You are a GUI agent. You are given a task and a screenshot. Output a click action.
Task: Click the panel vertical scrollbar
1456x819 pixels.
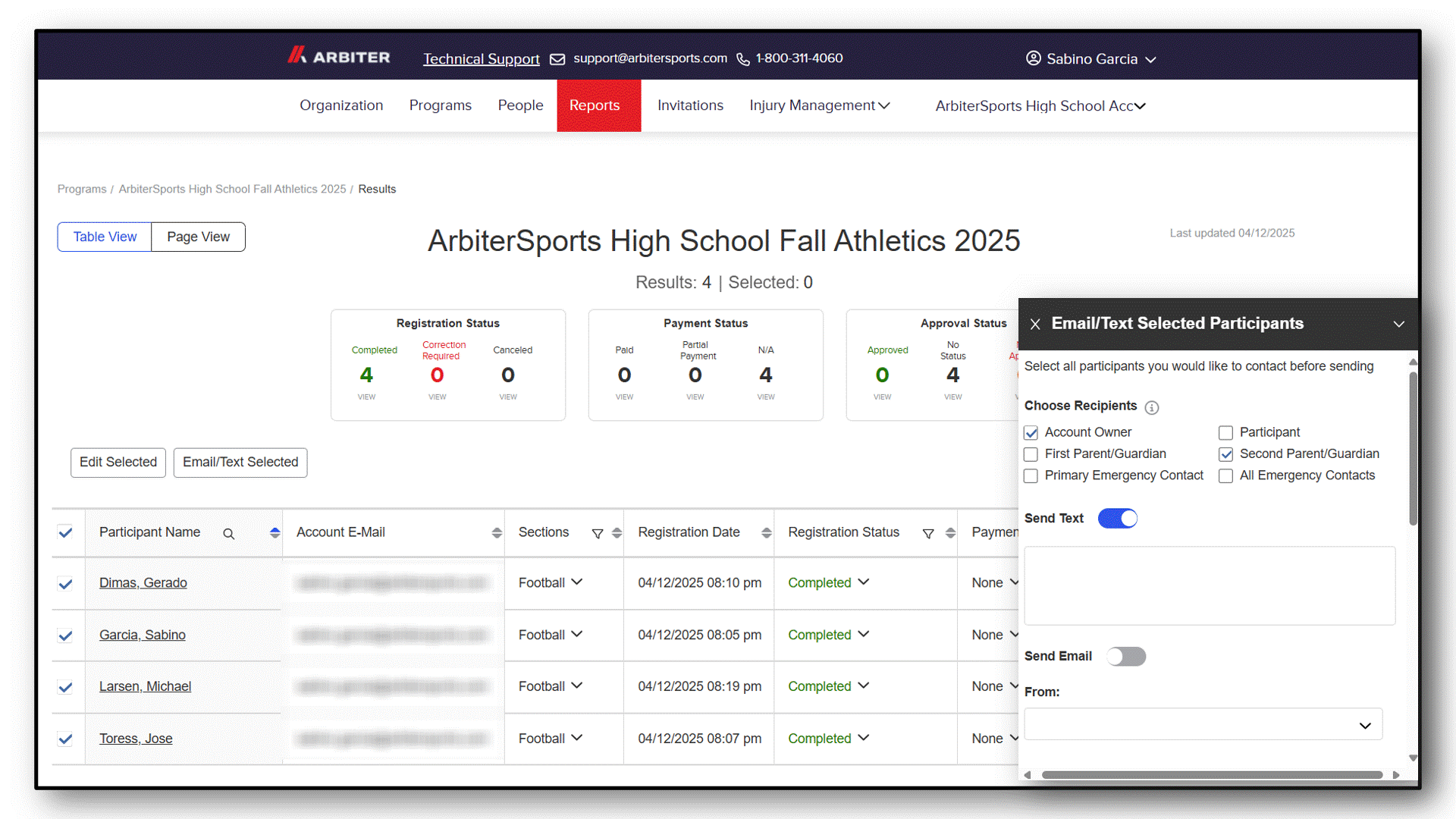[1413, 447]
